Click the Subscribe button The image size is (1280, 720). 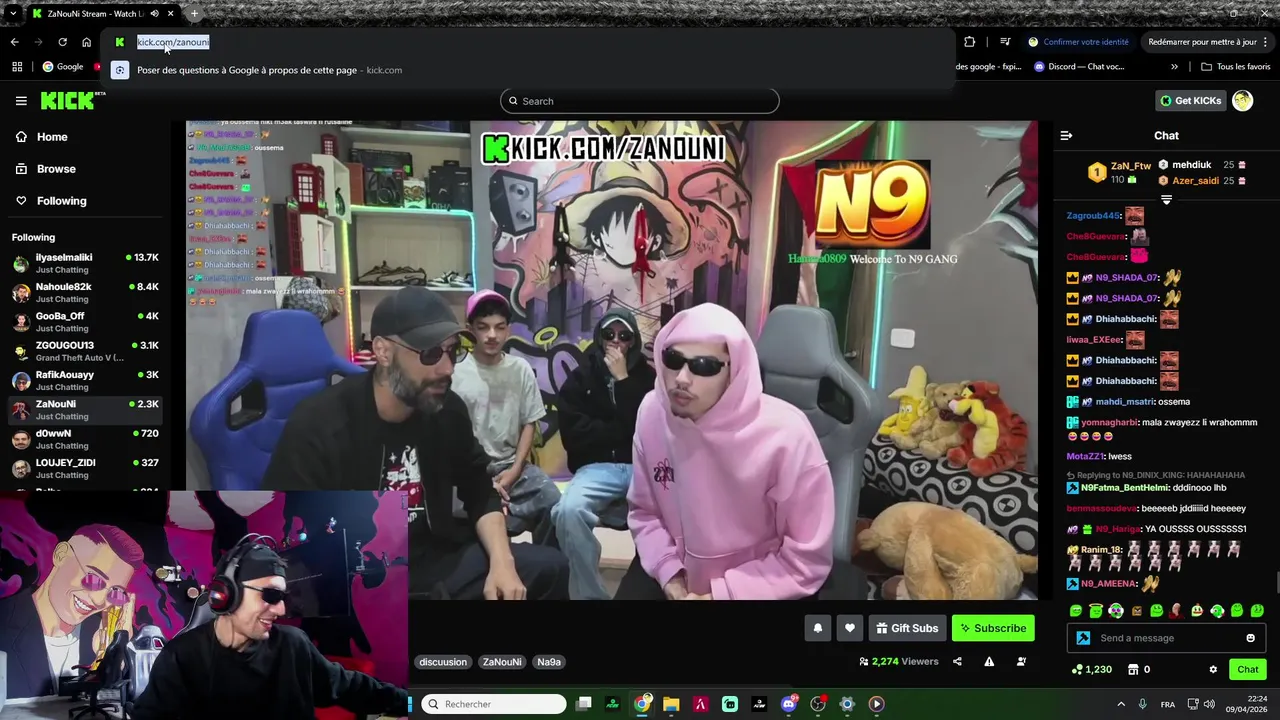point(993,628)
